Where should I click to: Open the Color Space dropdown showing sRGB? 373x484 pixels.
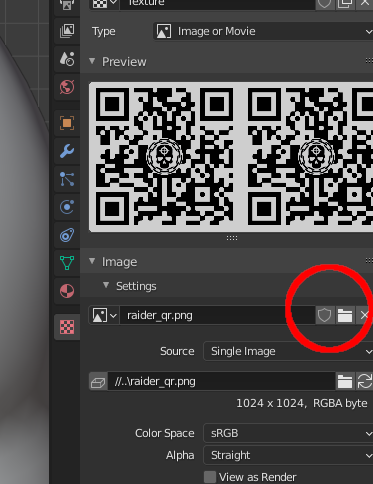[x=288, y=433]
